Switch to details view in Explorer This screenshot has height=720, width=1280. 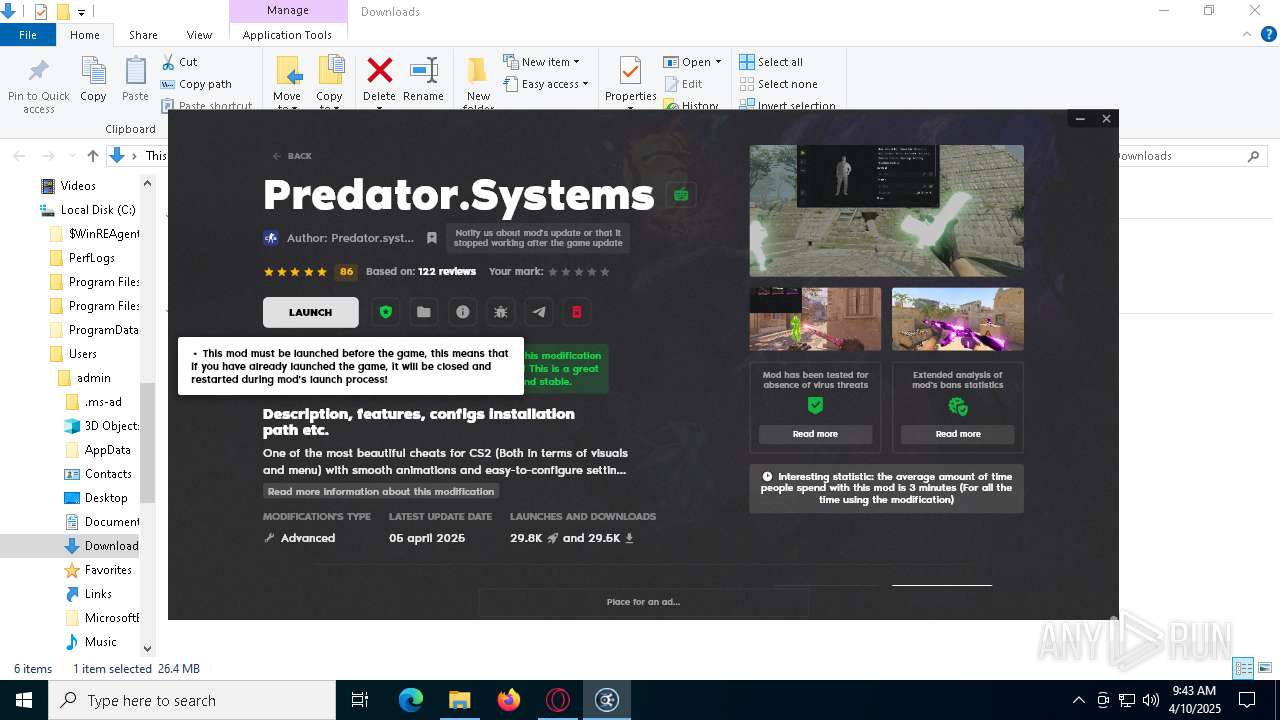pyautogui.click(x=1243, y=668)
